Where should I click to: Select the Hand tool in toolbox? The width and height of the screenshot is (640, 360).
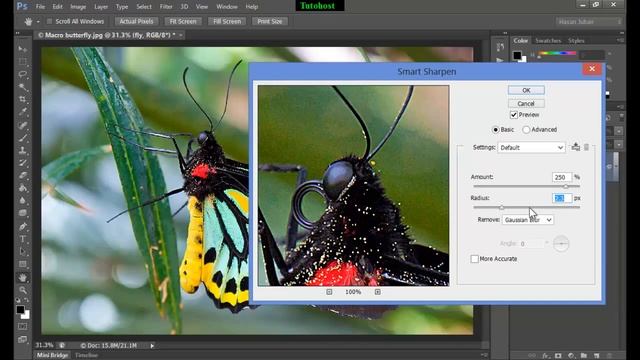coord(22,278)
